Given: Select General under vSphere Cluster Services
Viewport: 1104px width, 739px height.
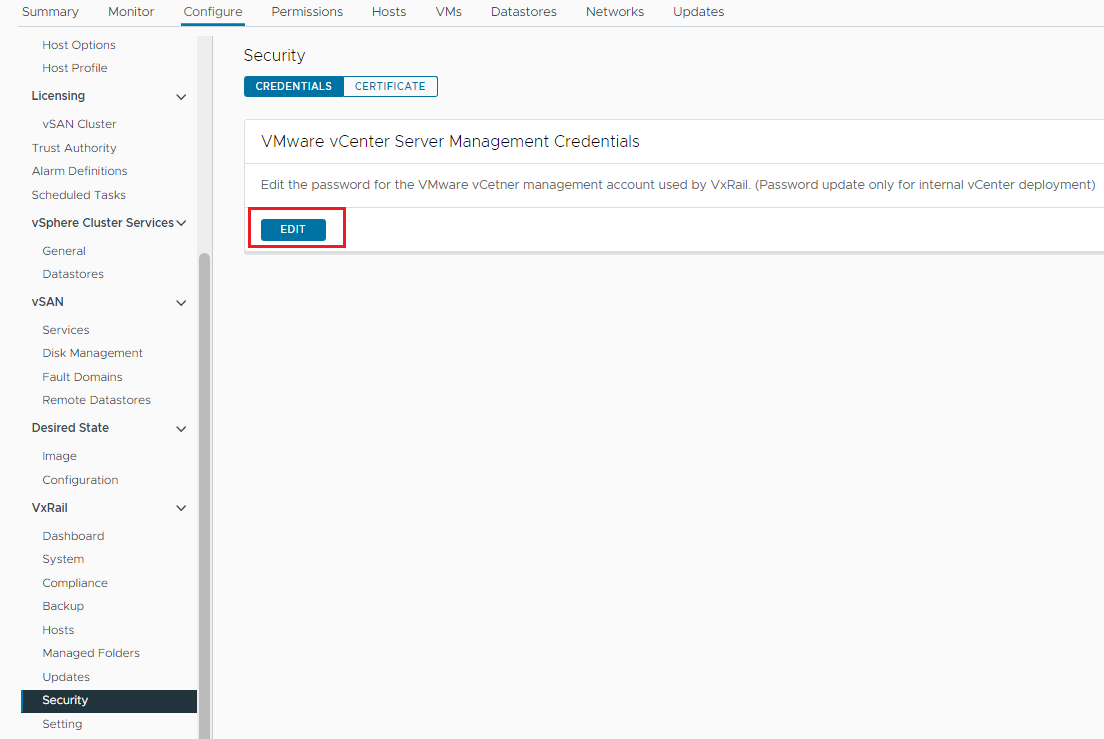Looking at the screenshot, I should tap(64, 251).
